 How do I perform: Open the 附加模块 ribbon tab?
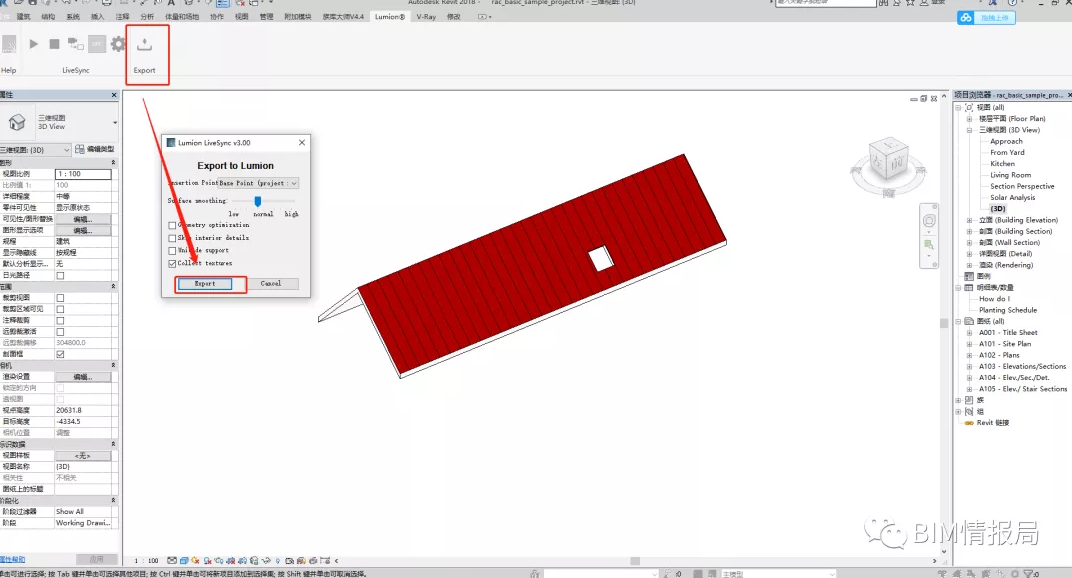tap(297, 17)
